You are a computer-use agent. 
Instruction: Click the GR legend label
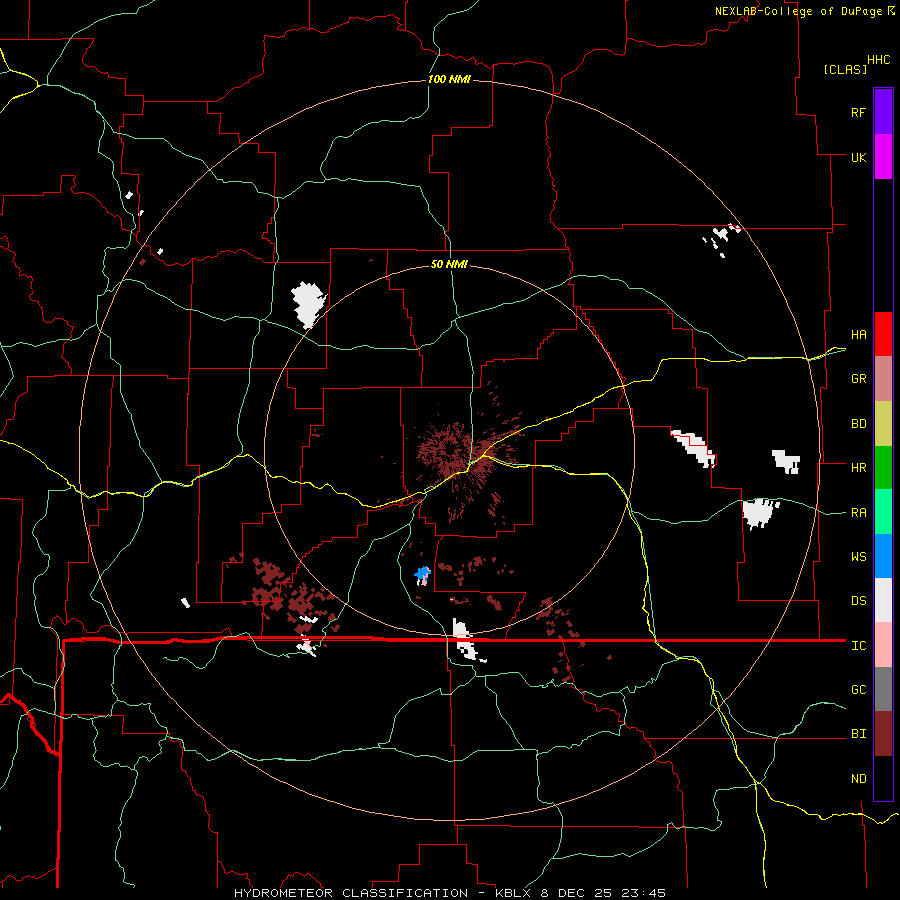click(859, 379)
